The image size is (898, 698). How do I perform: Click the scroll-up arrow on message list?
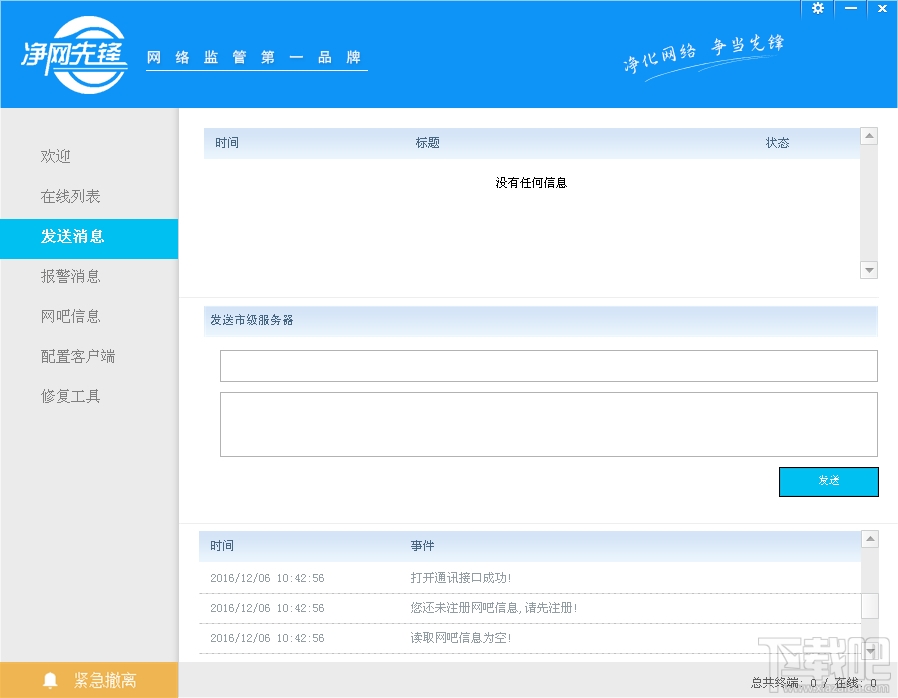click(x=869, y=136)
